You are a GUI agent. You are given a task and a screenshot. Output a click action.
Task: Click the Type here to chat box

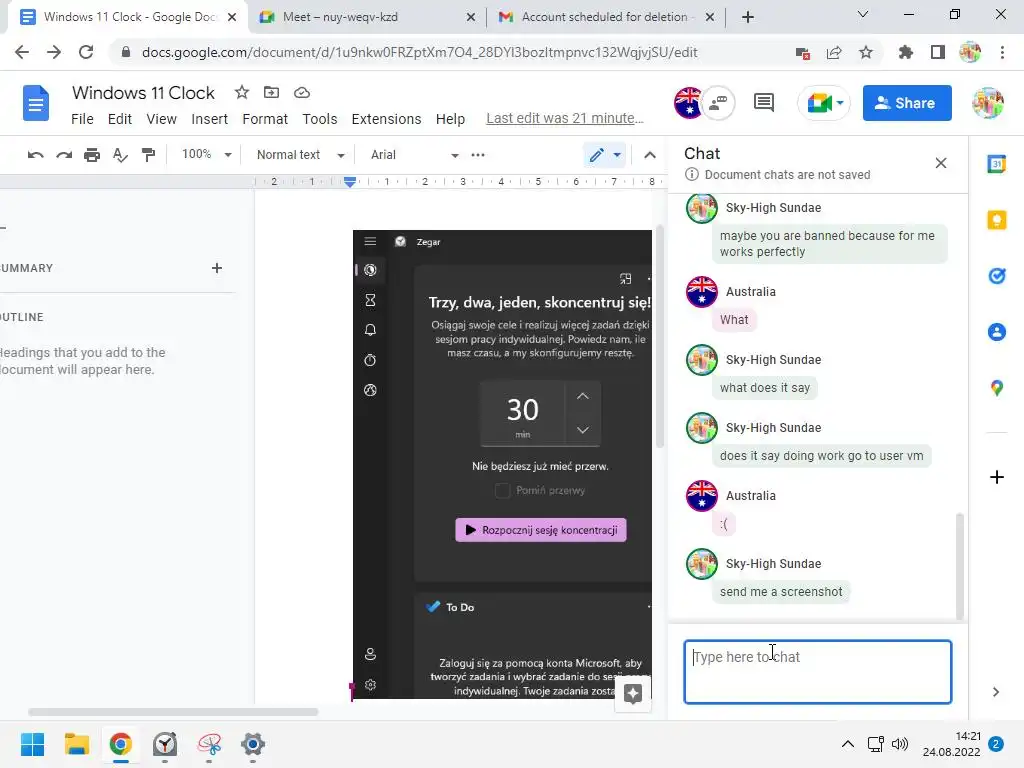pyautogui.click(x=818, y=671)
